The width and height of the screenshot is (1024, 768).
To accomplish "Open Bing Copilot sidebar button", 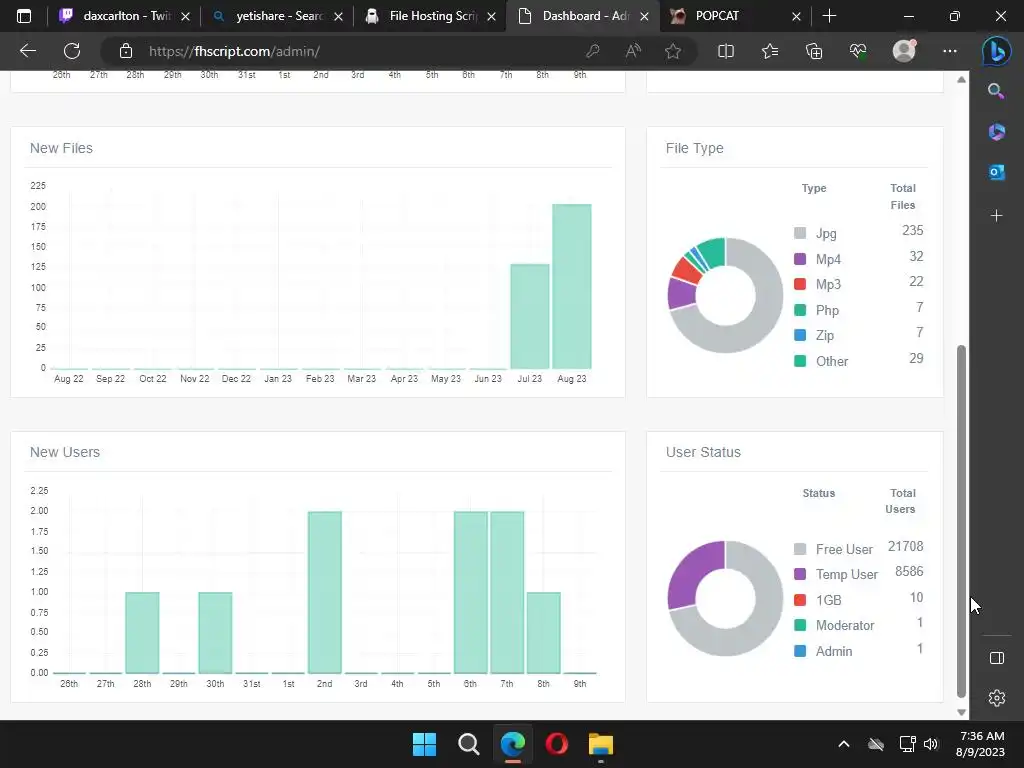I will (997, 51).
